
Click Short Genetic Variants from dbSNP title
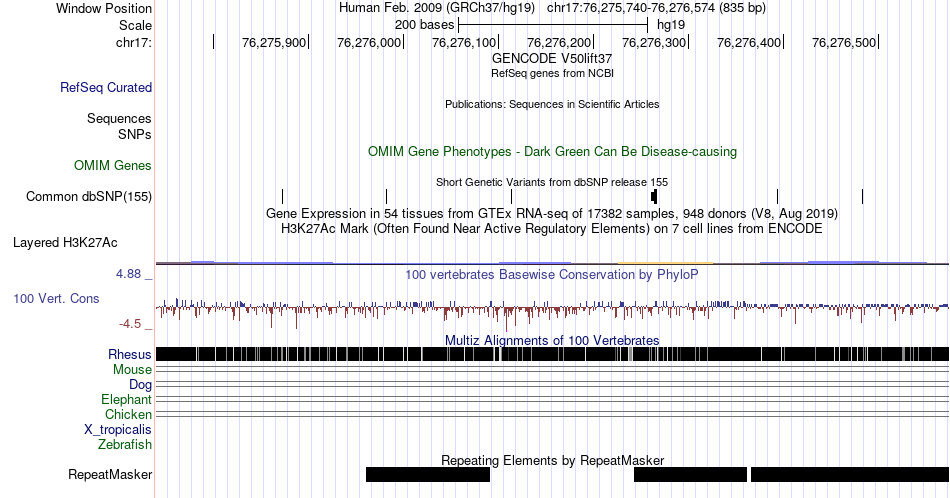point(552,182)
